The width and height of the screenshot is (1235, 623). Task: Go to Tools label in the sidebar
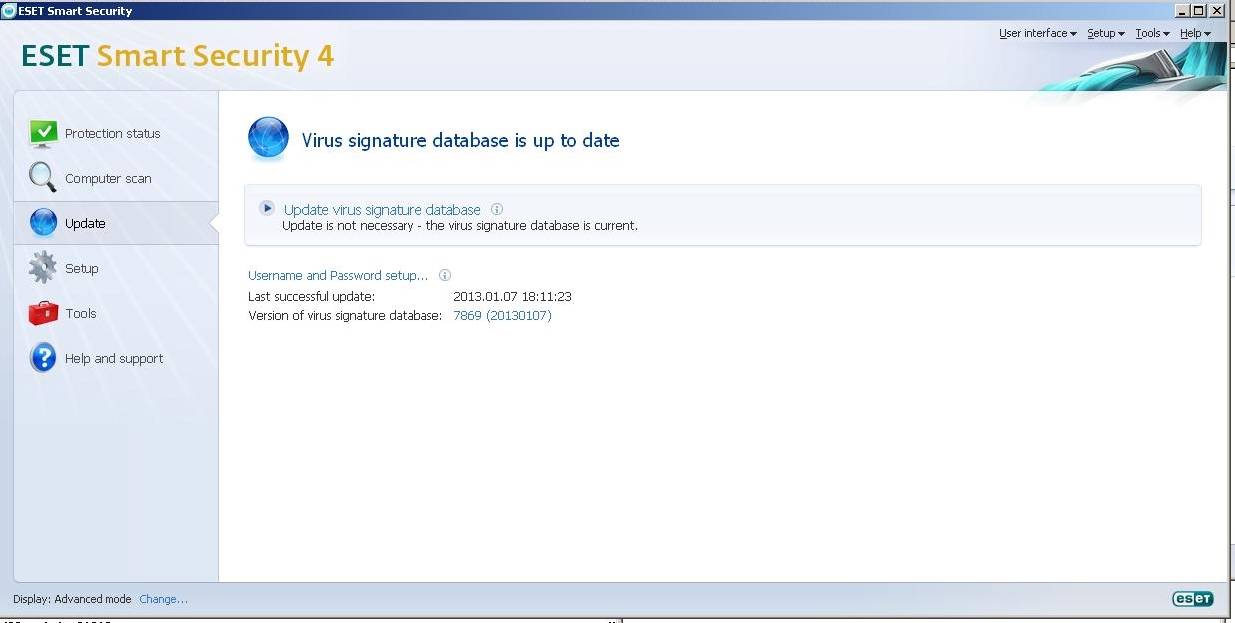[x=81, y=314]
